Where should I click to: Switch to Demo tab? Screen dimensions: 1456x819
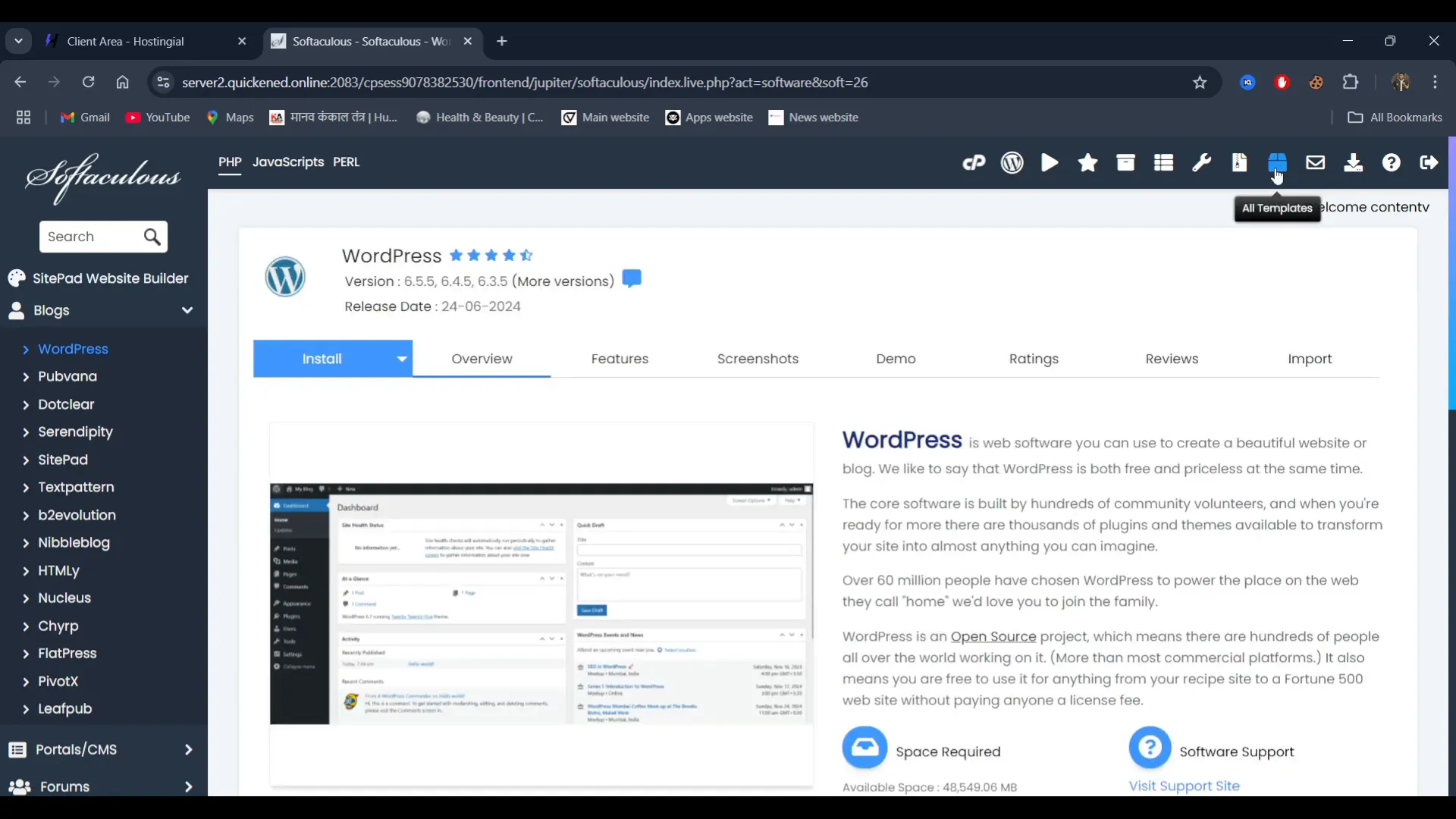[896, 359]
